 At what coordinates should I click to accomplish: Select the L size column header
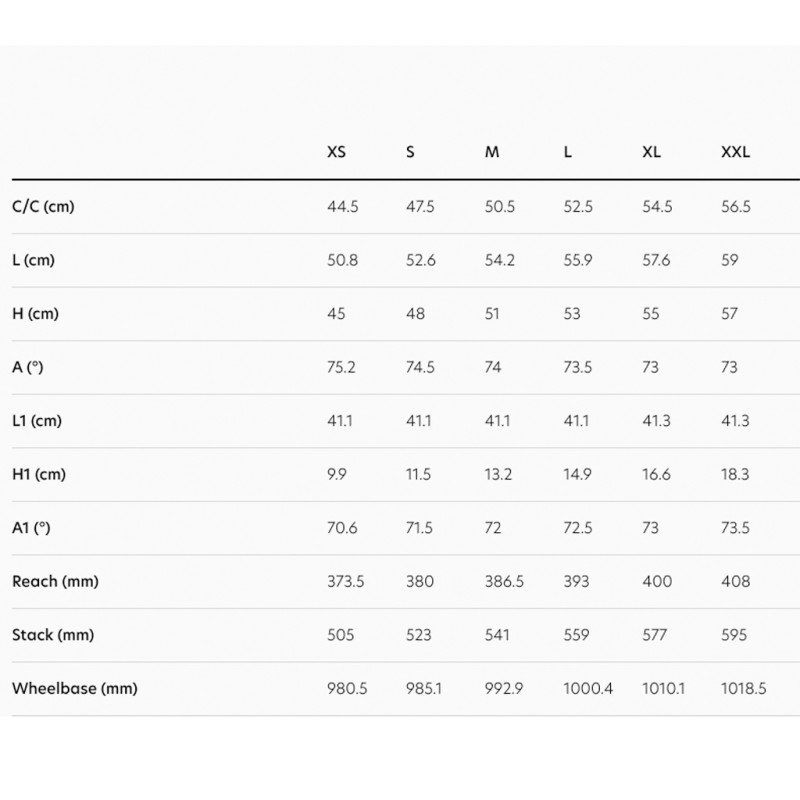pyautogui.click(x=568, y=153)
